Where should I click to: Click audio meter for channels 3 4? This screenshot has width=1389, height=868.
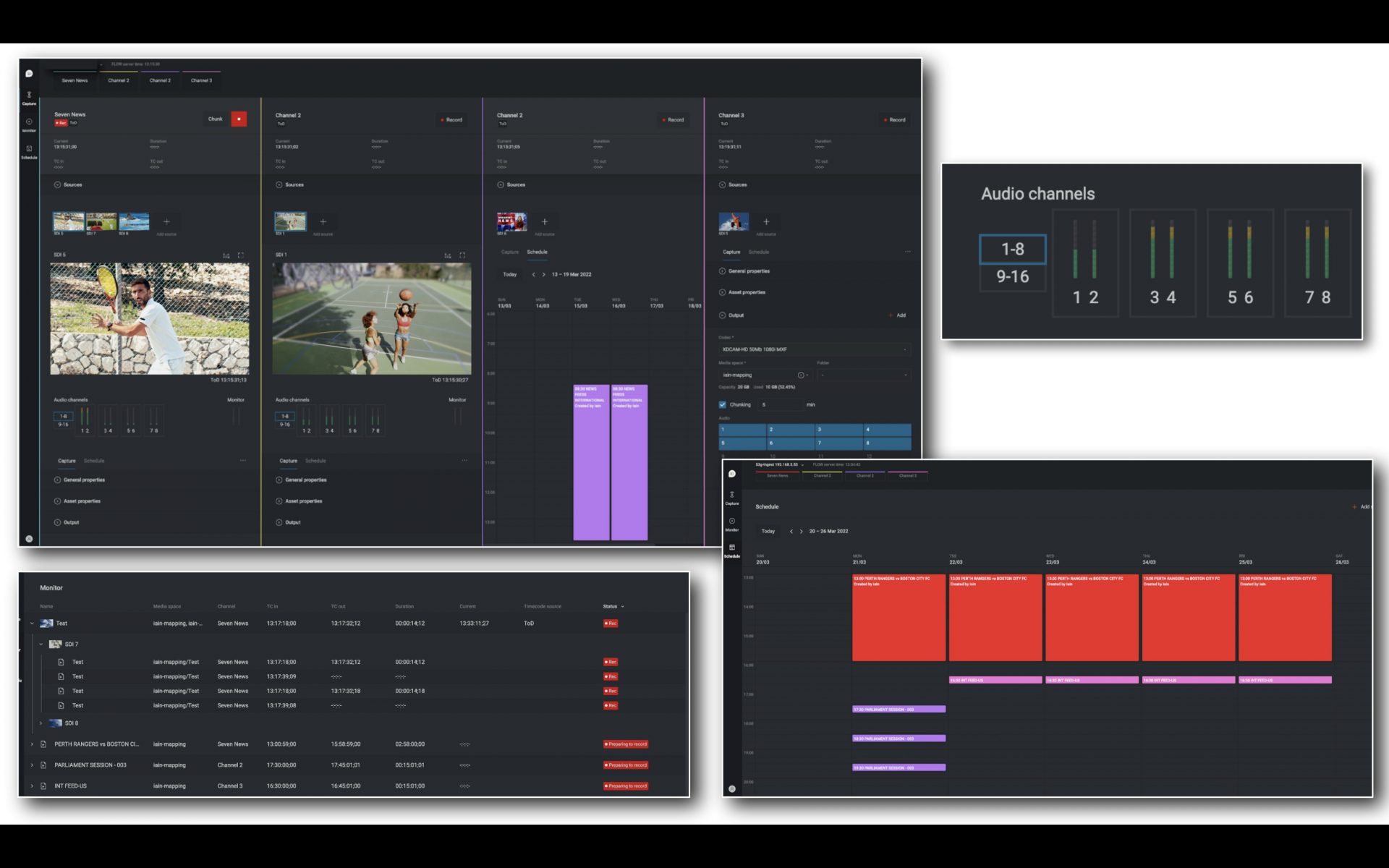coord(1163,263)
